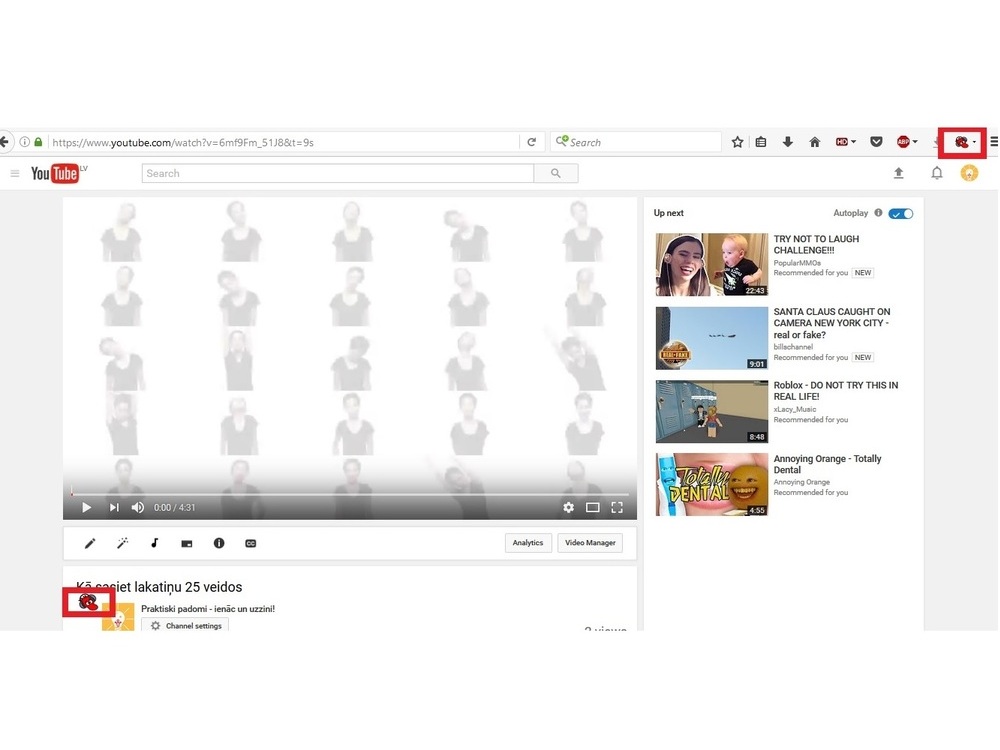Viewport: 1000px width, 750px height.
Task: Click 'Roblox - DO NOT TRY THIS IN REAL LIFE!' title
Action: (836, 391)
